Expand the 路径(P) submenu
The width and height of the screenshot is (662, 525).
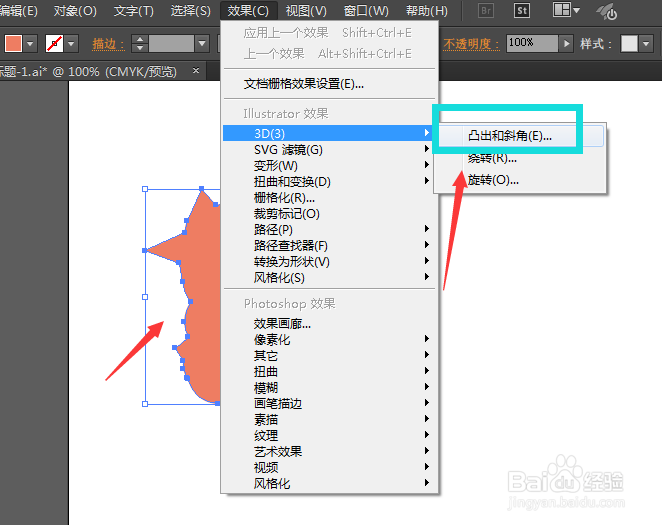click(x=329, y=230)
